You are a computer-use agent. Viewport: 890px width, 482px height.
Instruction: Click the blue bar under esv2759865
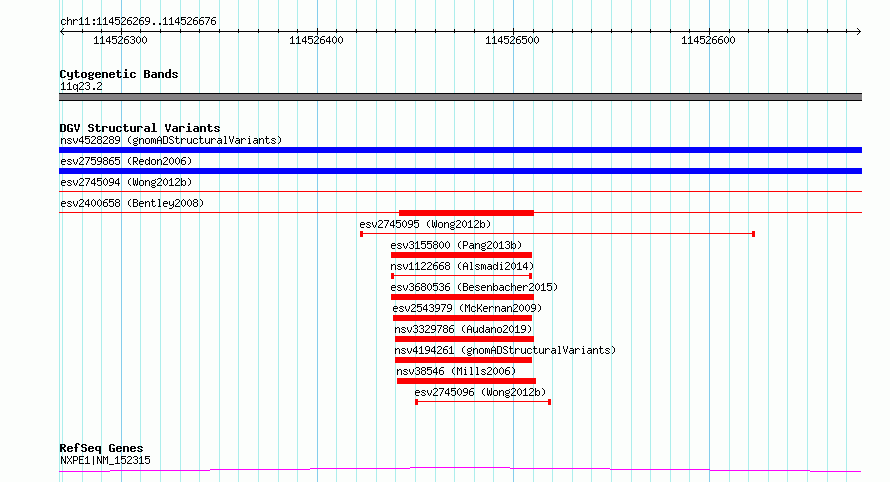coord(460,171)
